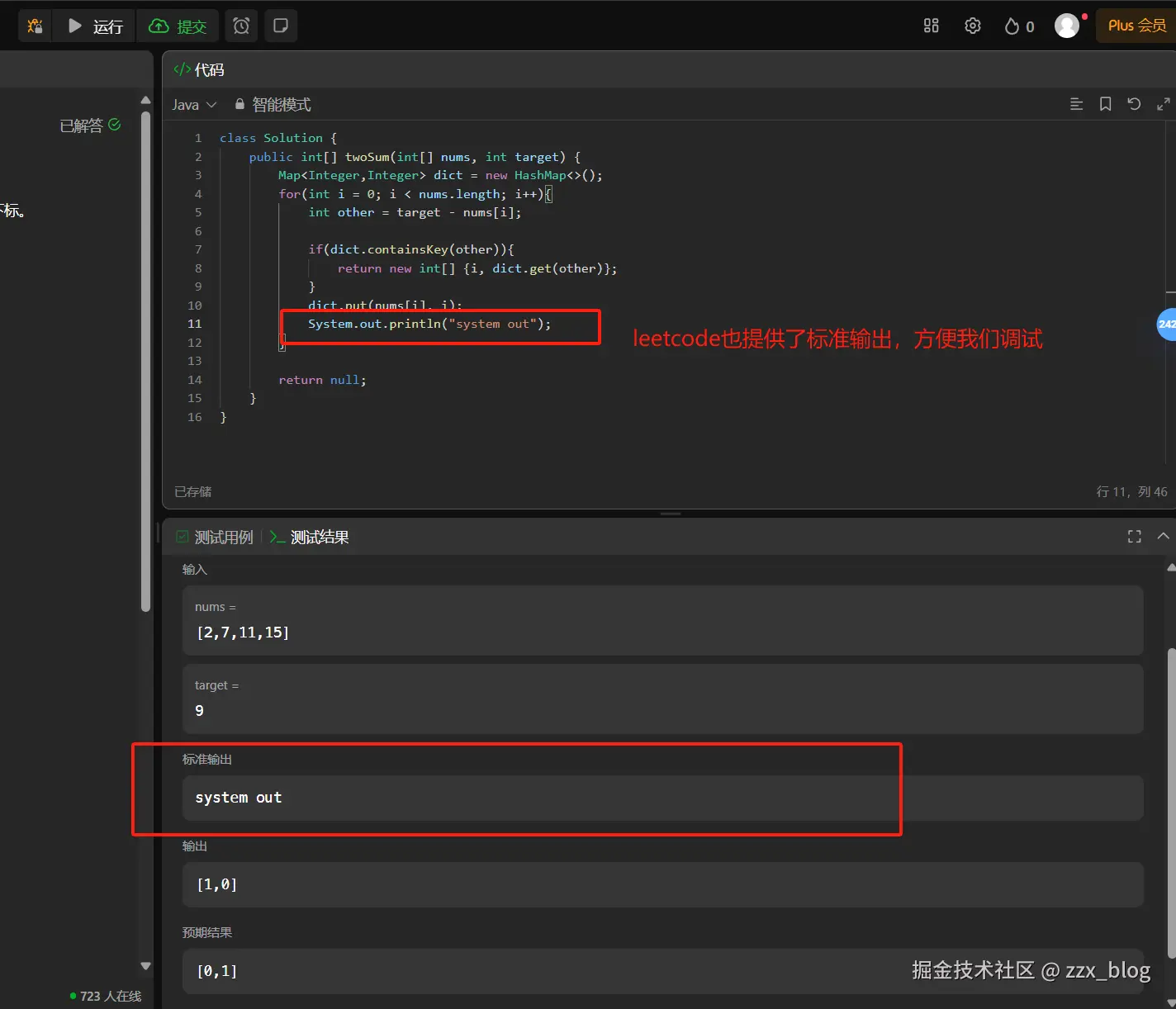Switch to 测试结果 tab
Image resolution: width=1176 pixels, height=1009 pixels.
click(x=310, y=538)
